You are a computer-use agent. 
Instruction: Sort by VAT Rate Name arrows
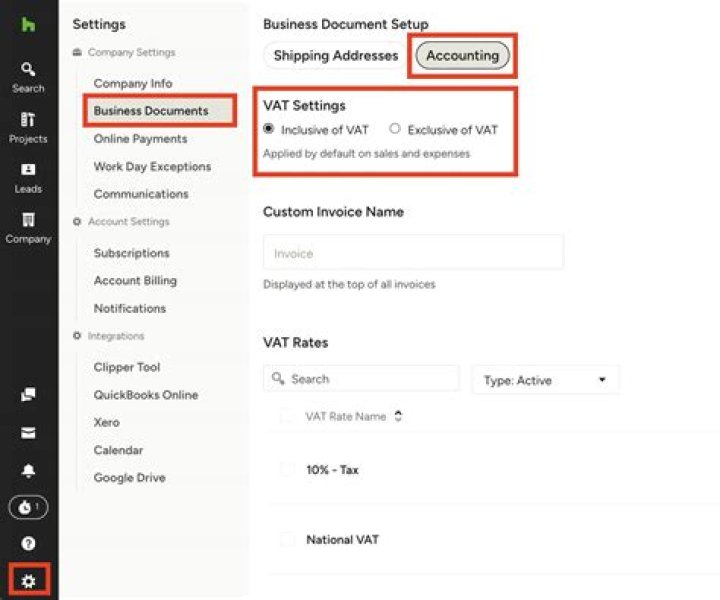398,416
